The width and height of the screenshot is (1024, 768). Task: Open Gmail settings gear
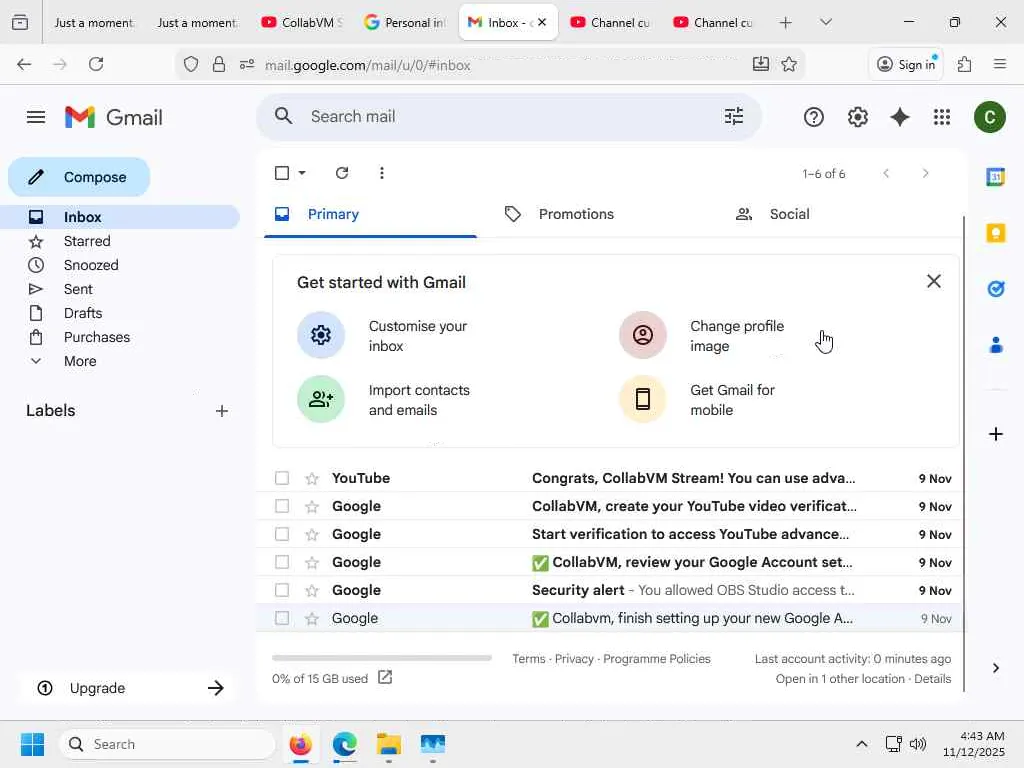pos(857,118)
